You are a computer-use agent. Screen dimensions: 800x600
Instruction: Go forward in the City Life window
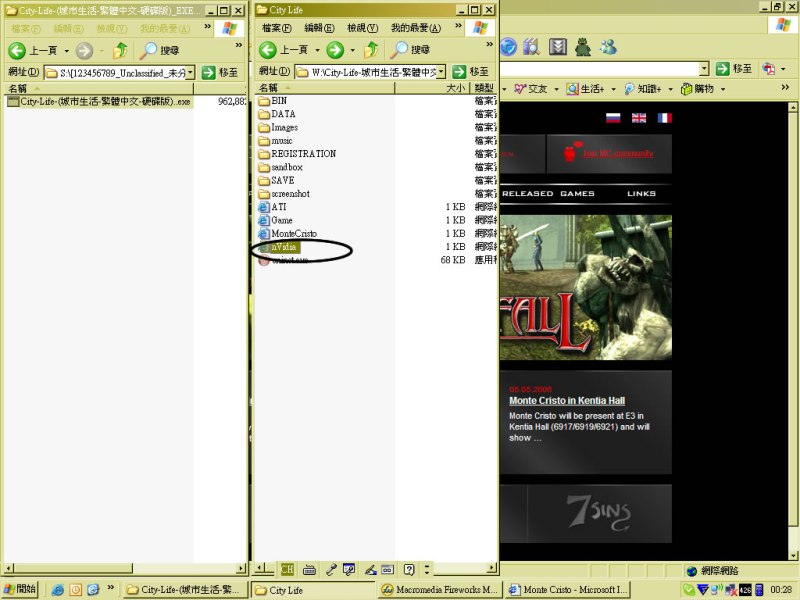point(335,49)
